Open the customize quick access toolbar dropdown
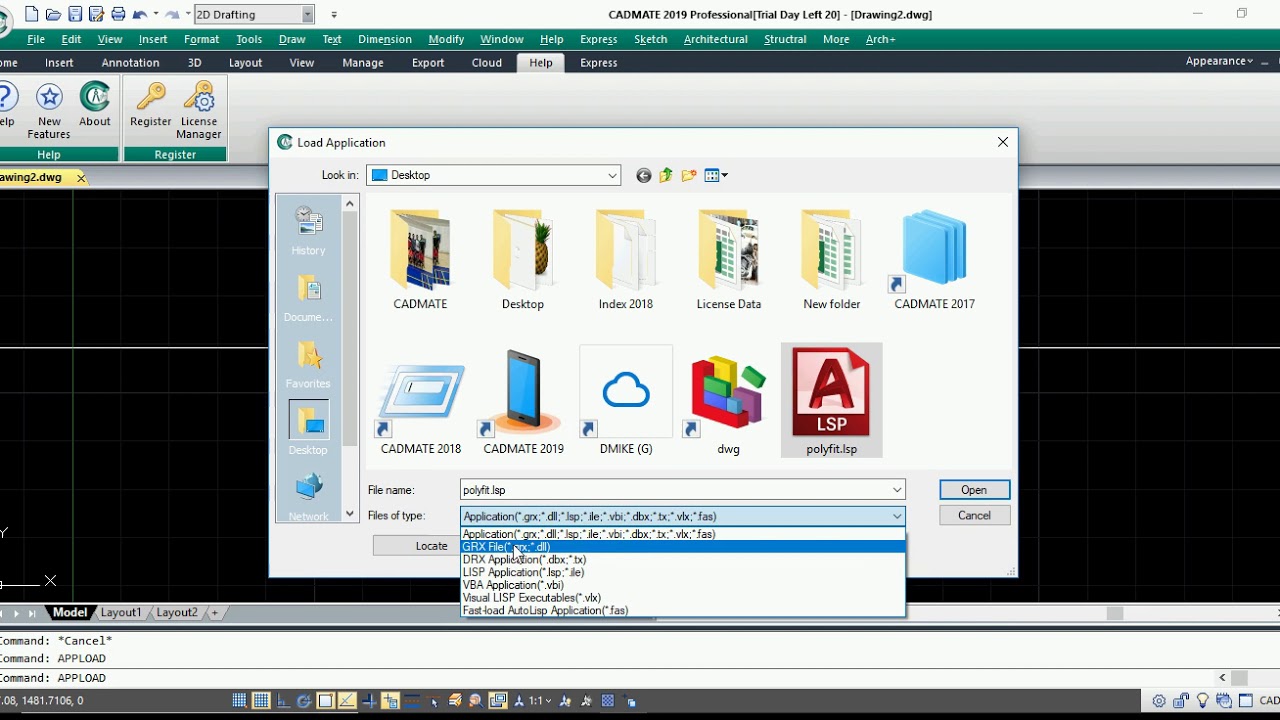 334,14
